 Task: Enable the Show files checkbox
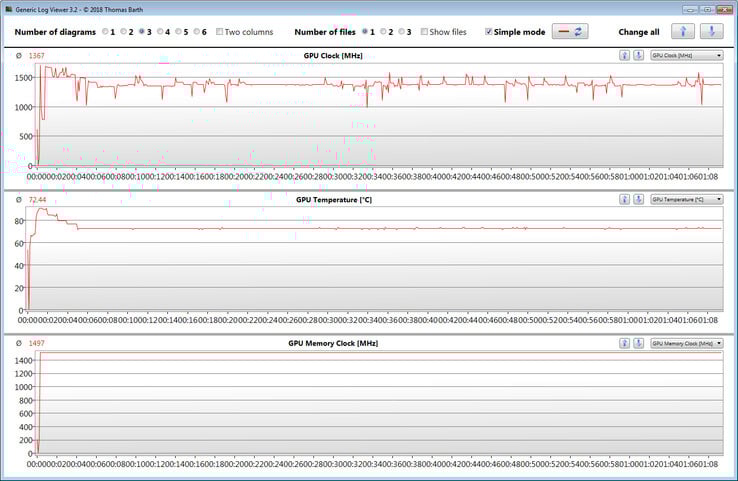pyautogui.click(x=425, y=32)
